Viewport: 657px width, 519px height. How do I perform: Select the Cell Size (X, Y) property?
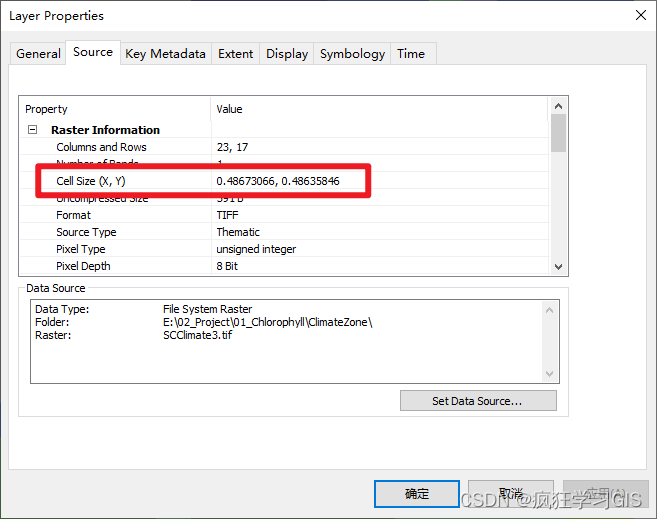[91, 181]
